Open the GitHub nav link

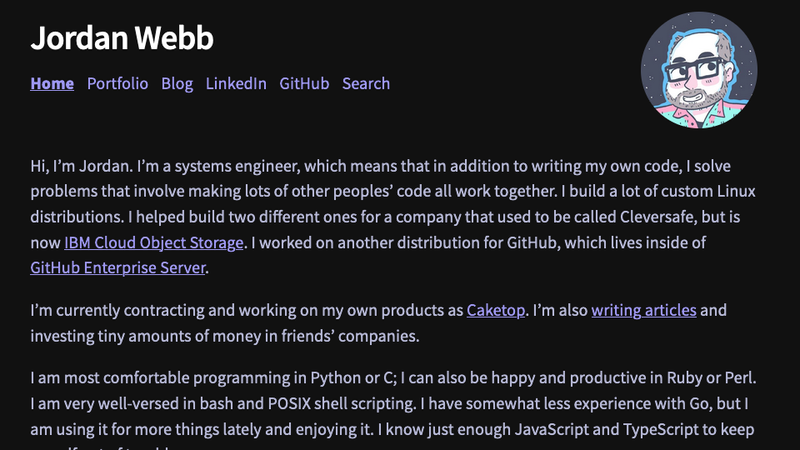pyautogui.click(x=304, y=84)
